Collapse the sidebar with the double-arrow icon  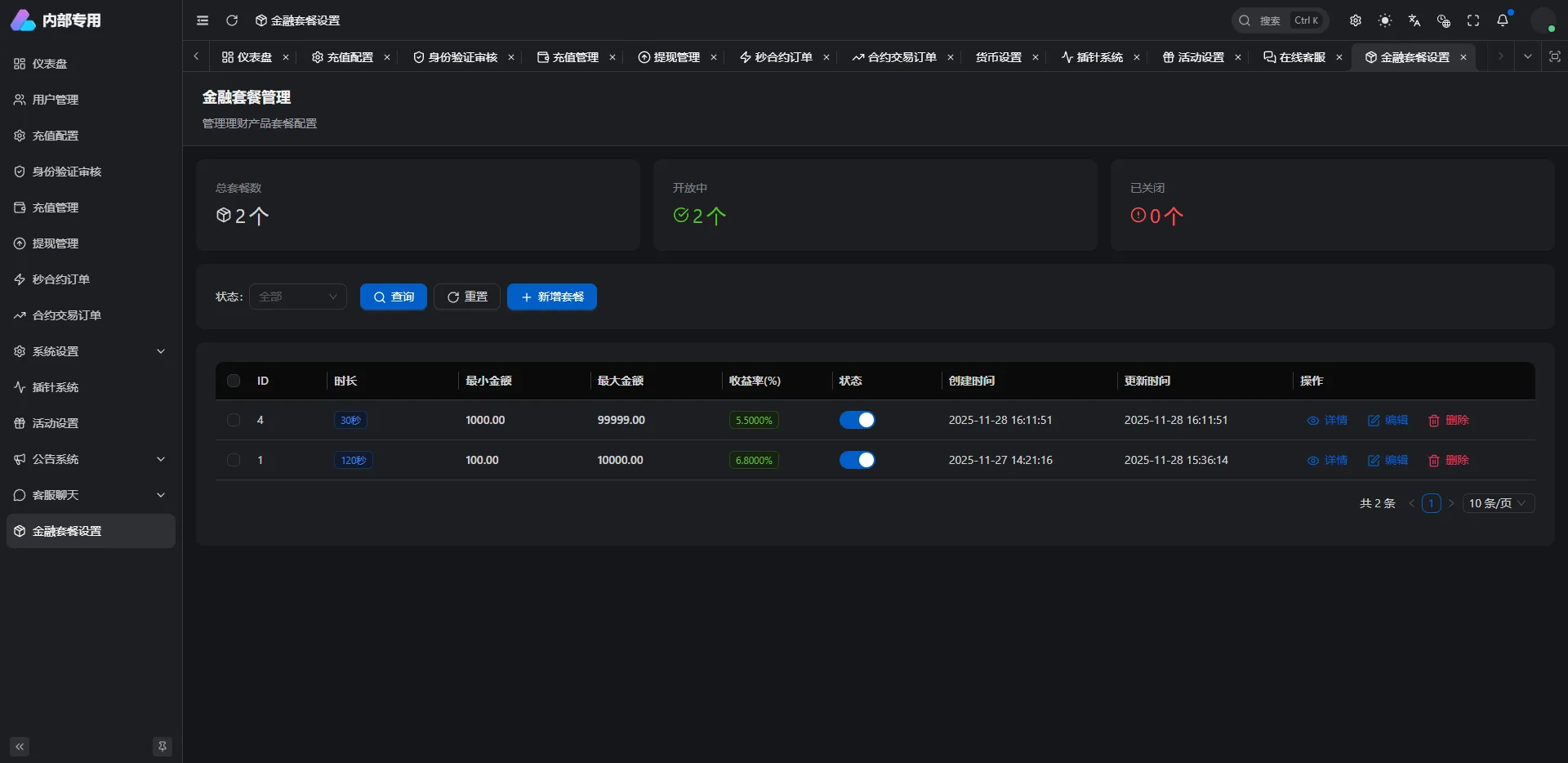(x=20, y=747)
